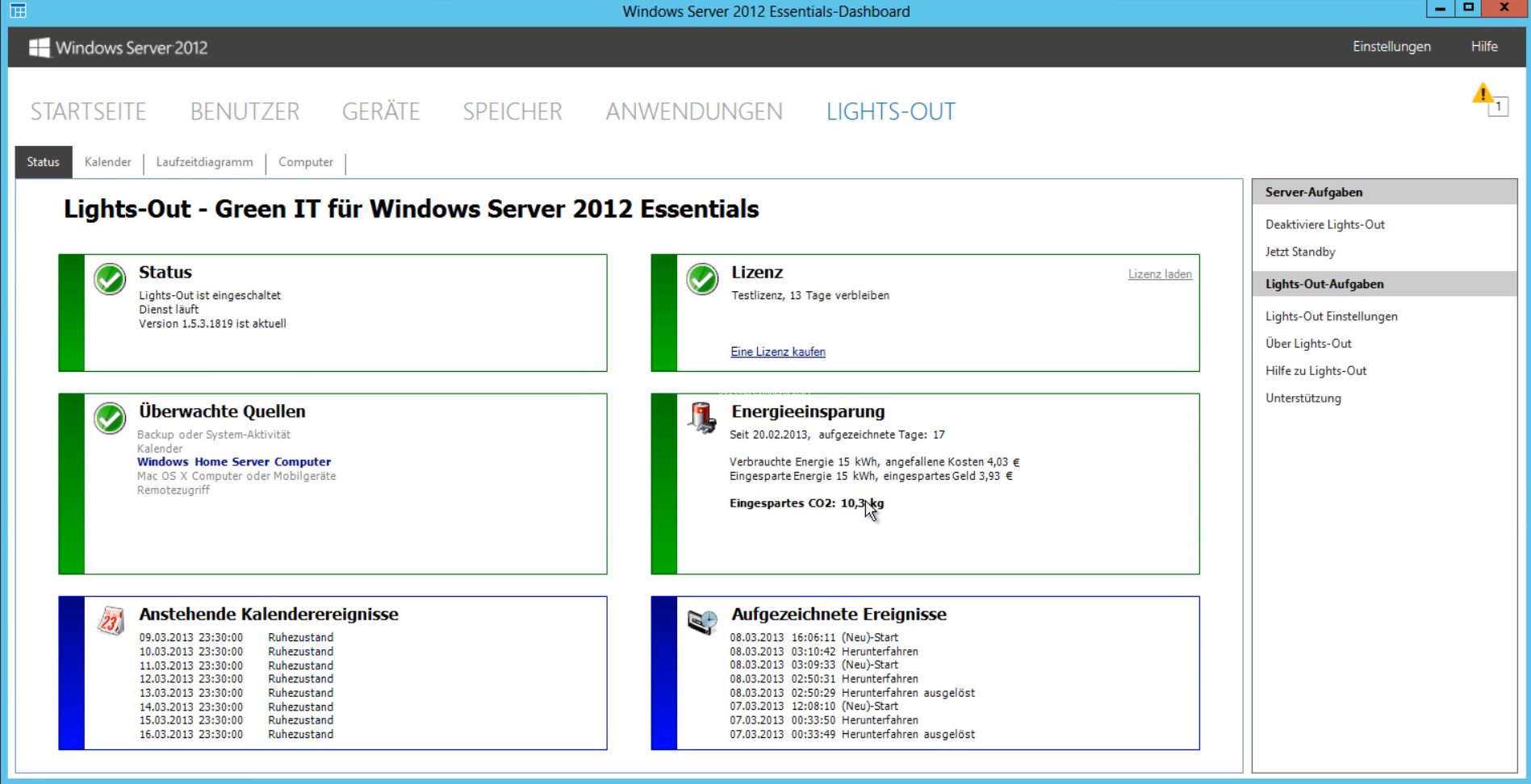Follow the Eine Lizenz kaufen link
This screenshot has height=784, width=1531.
pos(777,352)
